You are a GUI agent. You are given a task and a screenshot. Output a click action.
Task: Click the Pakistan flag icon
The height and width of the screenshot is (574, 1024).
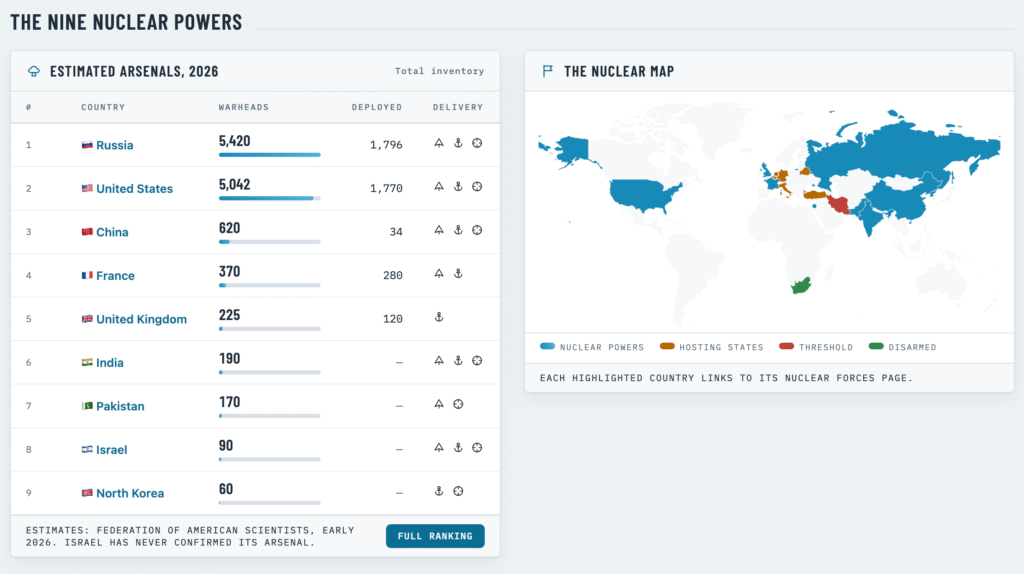[87, 406]
